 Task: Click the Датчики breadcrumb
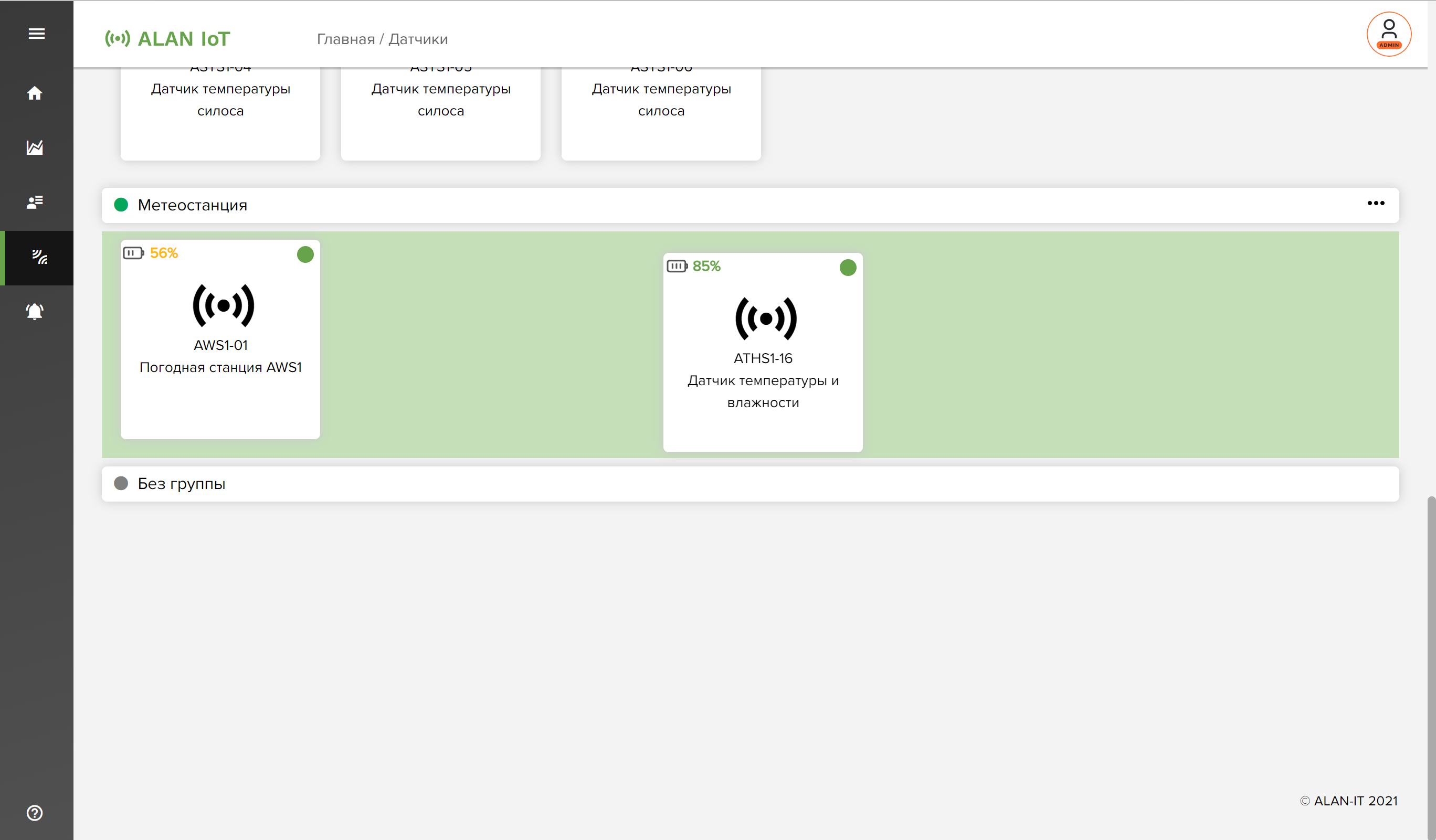click(418, 39)
